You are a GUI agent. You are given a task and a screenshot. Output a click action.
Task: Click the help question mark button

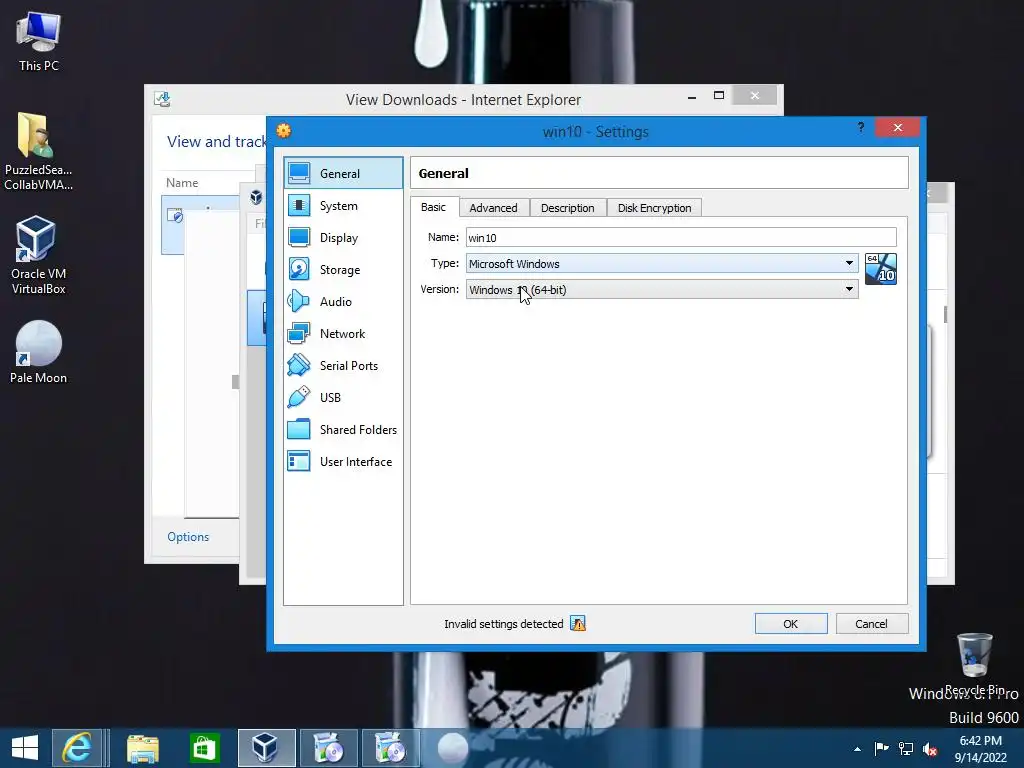point(861,127)
